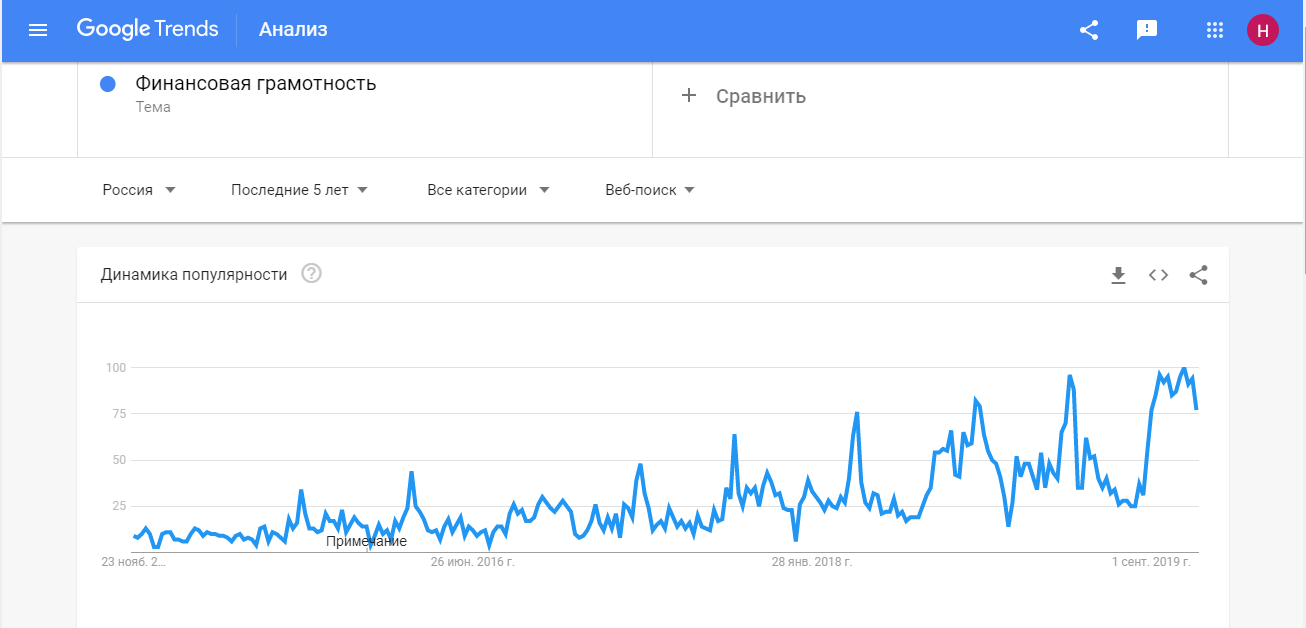
Task: Click the chart peak near 1 сент. 2019
Action: (x=1184, y=369)
